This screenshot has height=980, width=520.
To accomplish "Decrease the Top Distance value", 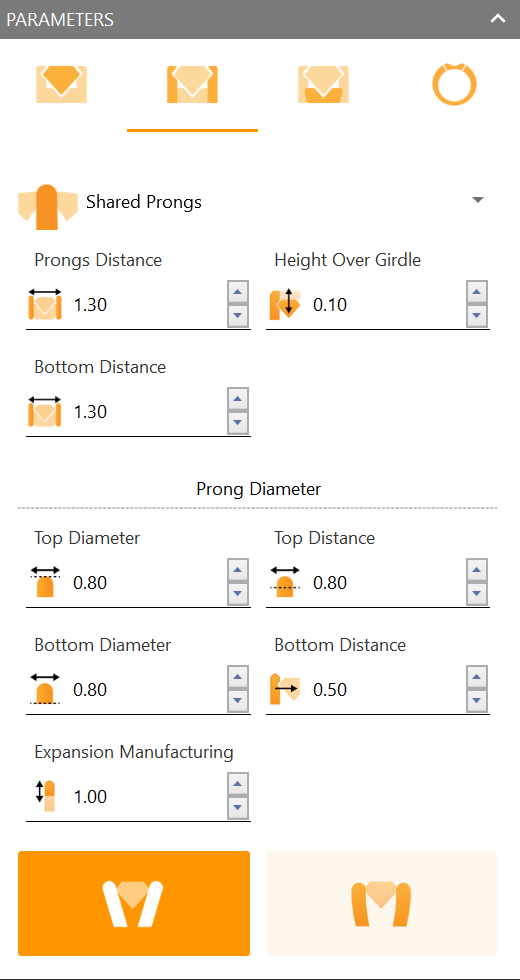I will click(x=477, y=594).
